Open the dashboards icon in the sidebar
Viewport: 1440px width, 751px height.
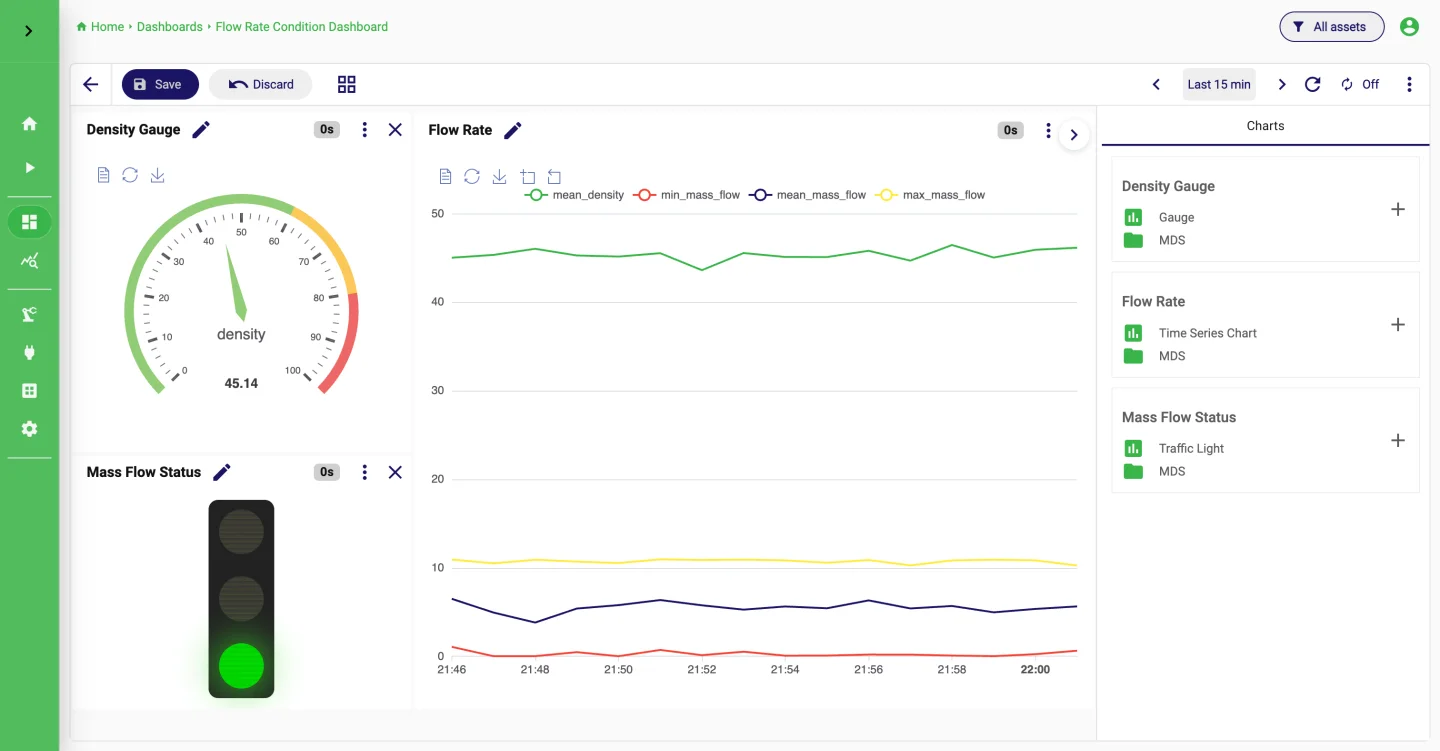tap(29, 222)
